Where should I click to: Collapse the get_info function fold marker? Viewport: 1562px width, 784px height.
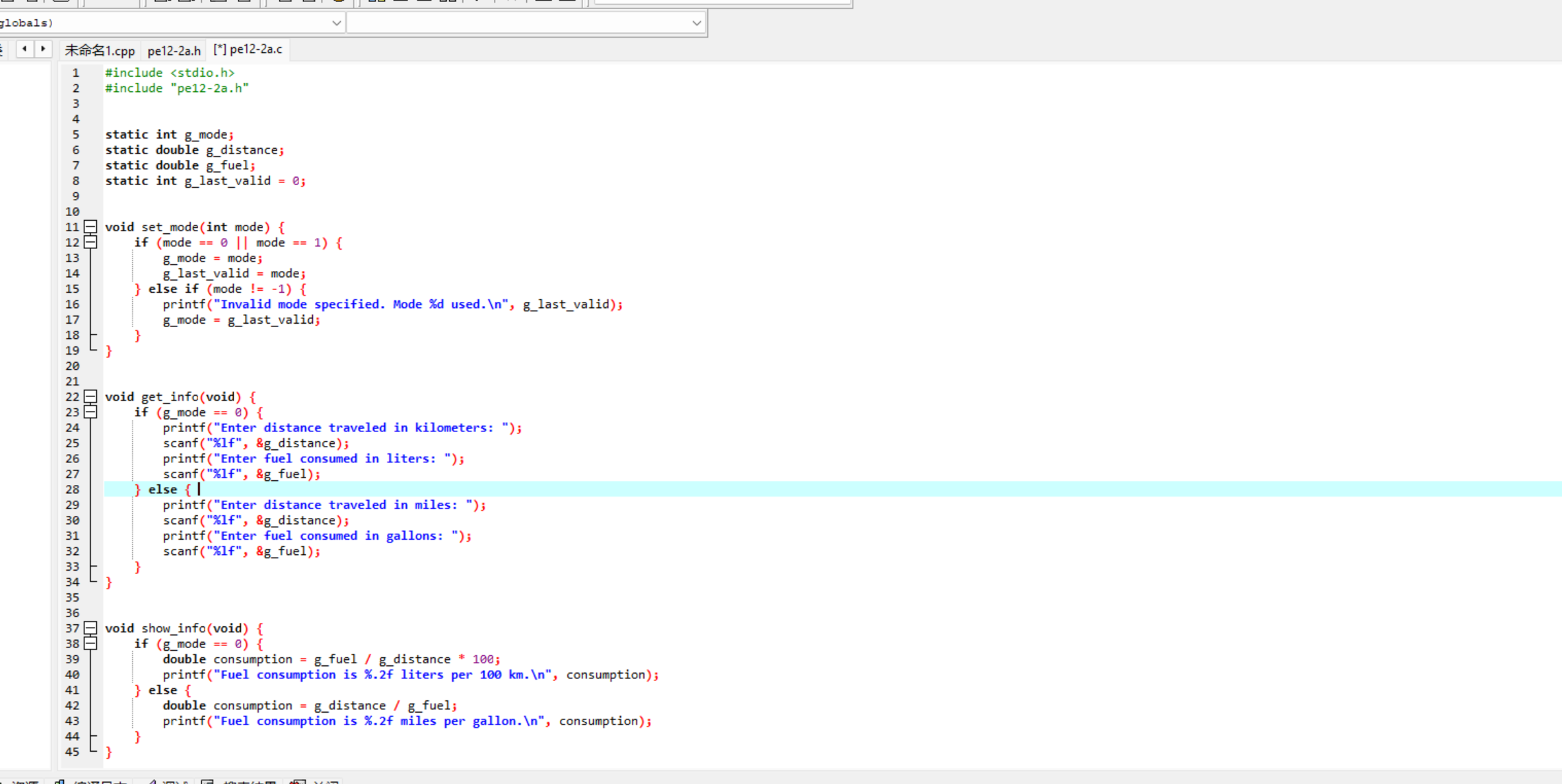click(x=91, y=396)
